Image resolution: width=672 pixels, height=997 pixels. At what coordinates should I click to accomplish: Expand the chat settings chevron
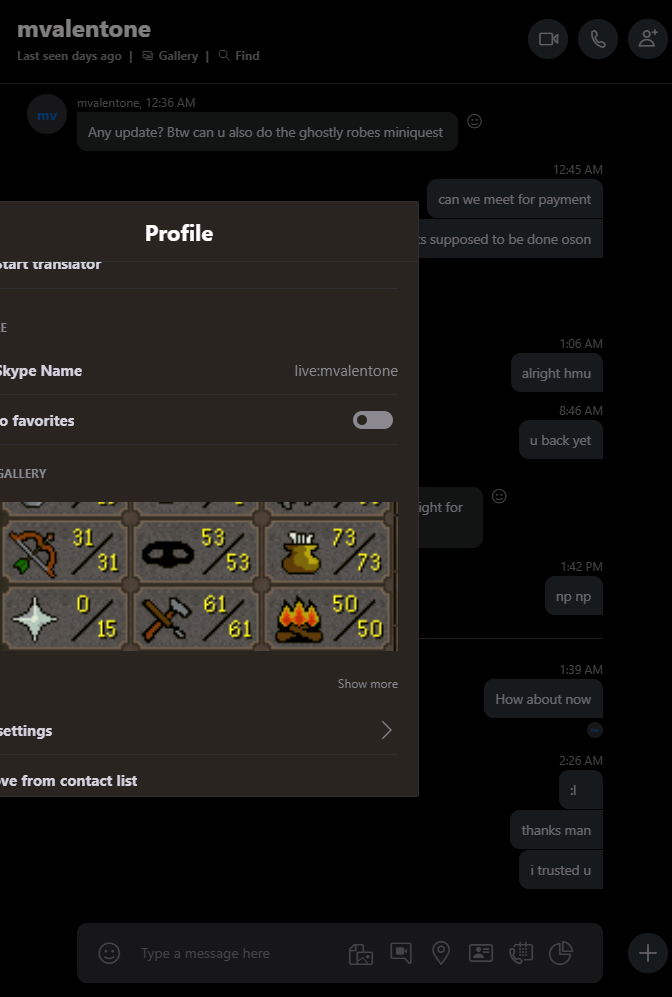(386, 730)
